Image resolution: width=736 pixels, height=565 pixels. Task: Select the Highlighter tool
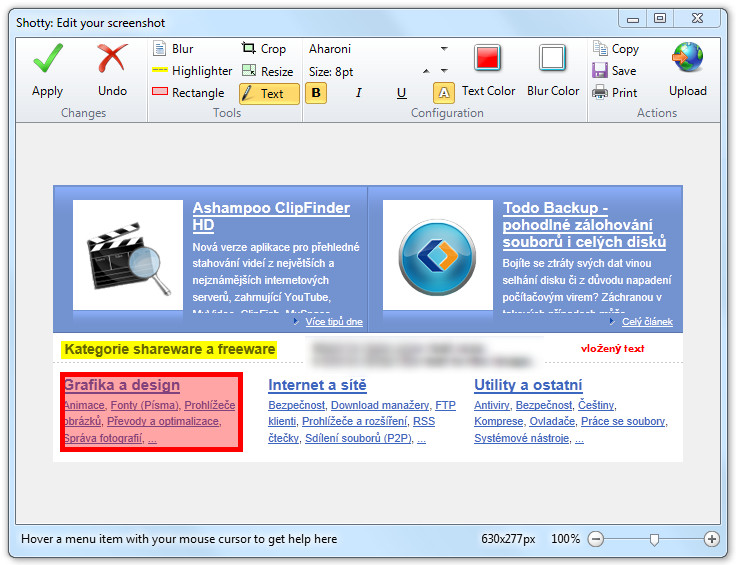click(192, 71)
